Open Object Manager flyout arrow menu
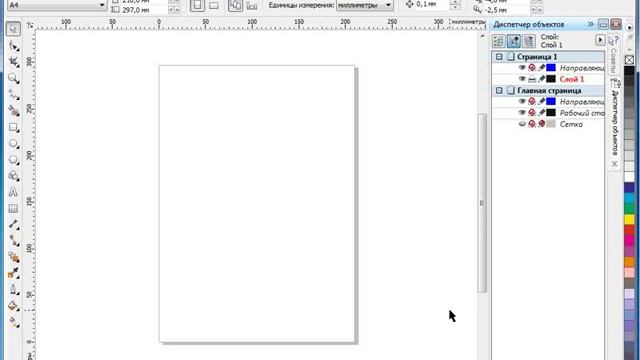 tap(600, 40)
